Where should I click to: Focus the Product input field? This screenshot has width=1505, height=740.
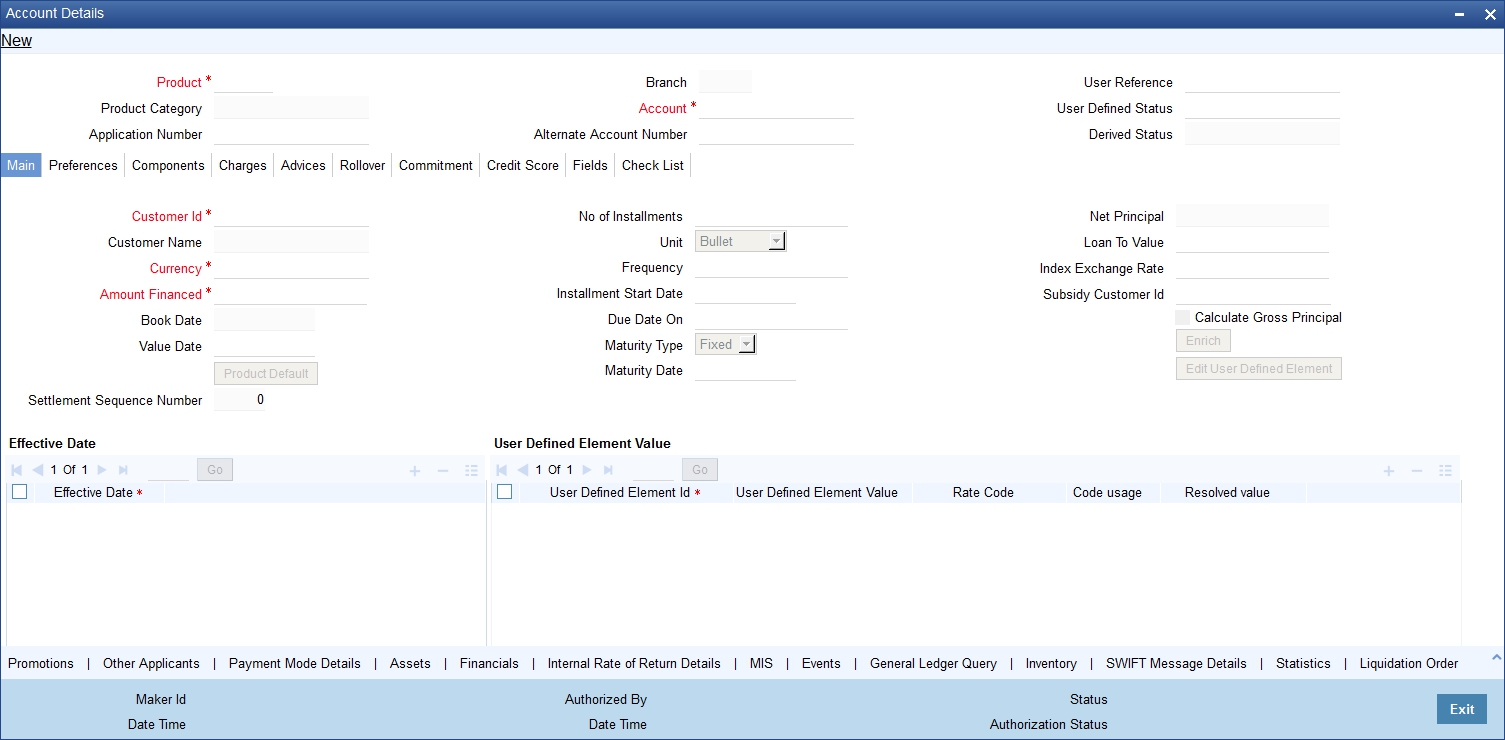click(244, 82)
